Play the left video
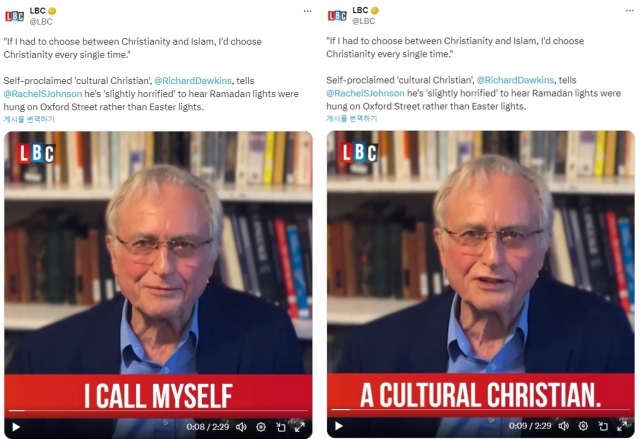Screen dimensions: 640x439 (x=16, y=427)
